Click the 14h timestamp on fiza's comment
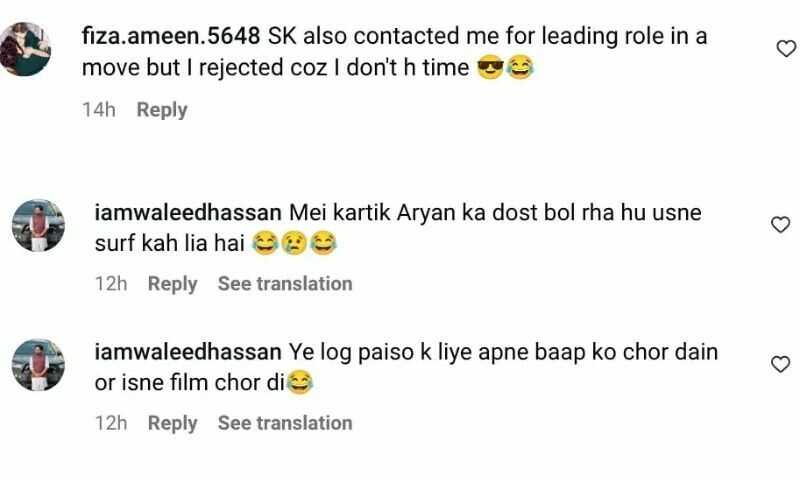The width and height of the screenshot is (800, 480). pyautogui.click(x=99, y=110)
